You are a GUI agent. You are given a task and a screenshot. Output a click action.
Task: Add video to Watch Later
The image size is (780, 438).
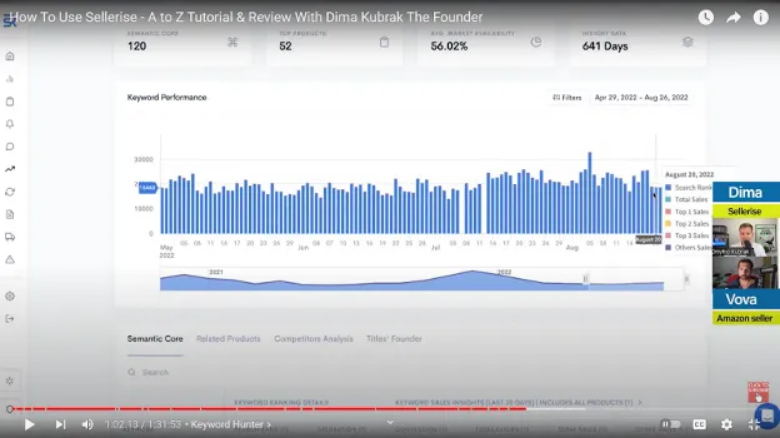click(706, 17)
